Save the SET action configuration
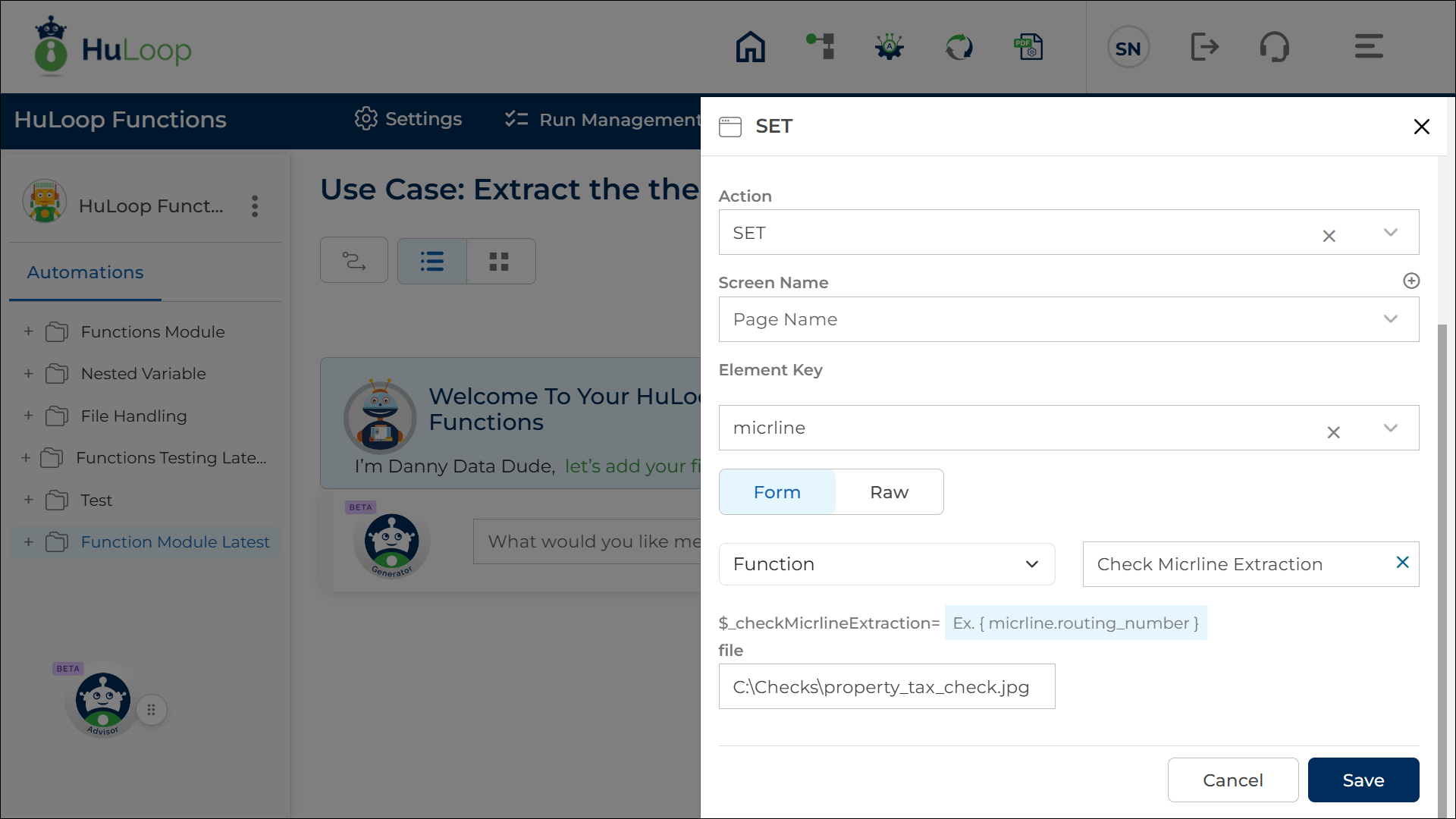The height and width of the screenshot is (819, 1456). [1363, 780]
